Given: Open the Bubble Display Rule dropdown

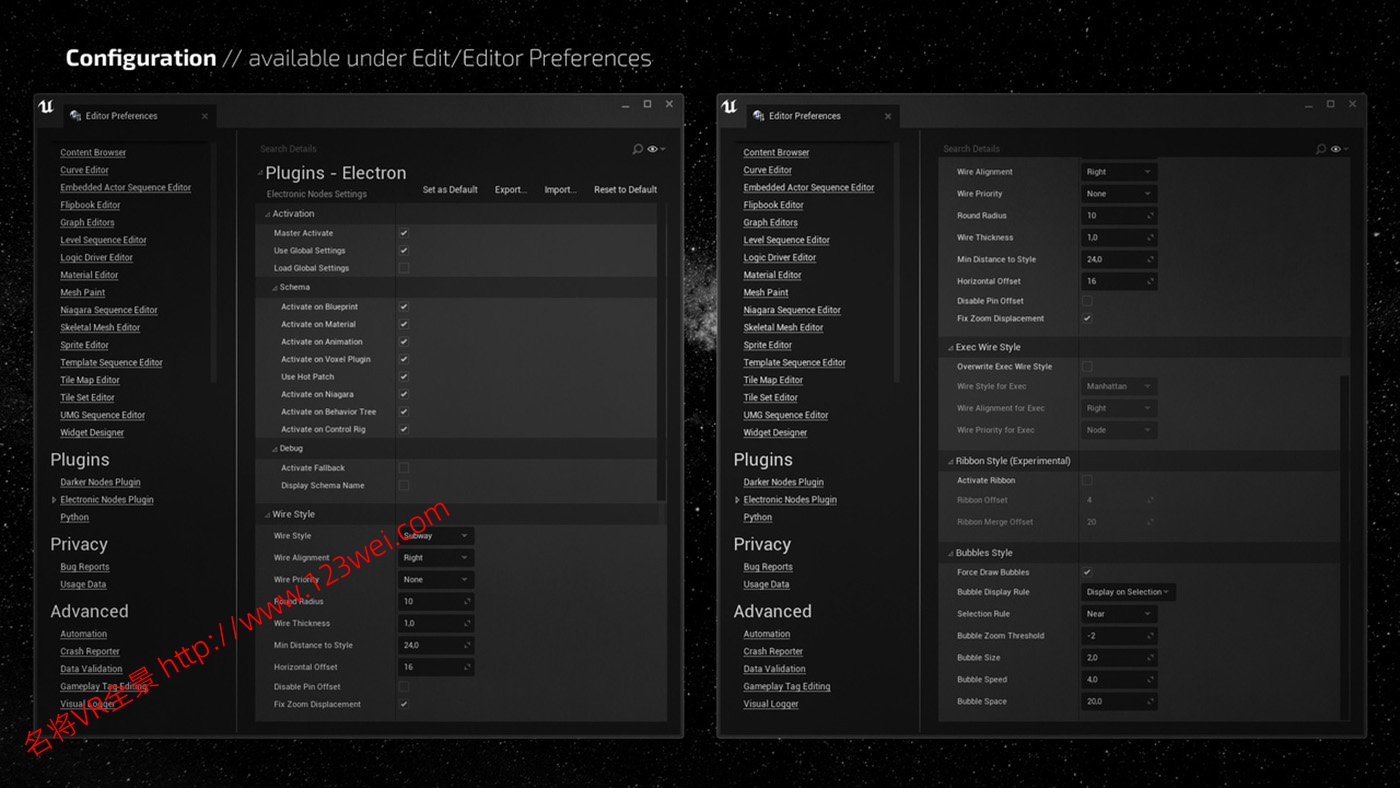Looking at the screenshot, I should click(1127, 592).
